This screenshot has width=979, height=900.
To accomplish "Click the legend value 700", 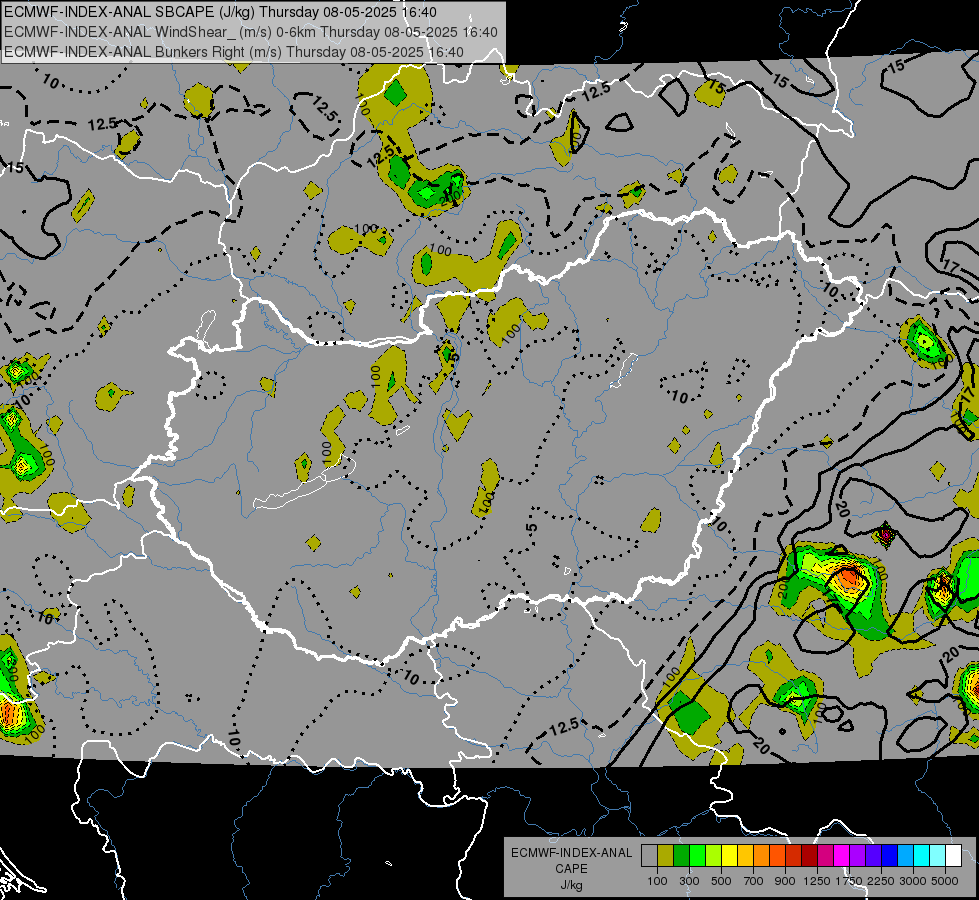I will coord(754,881).
